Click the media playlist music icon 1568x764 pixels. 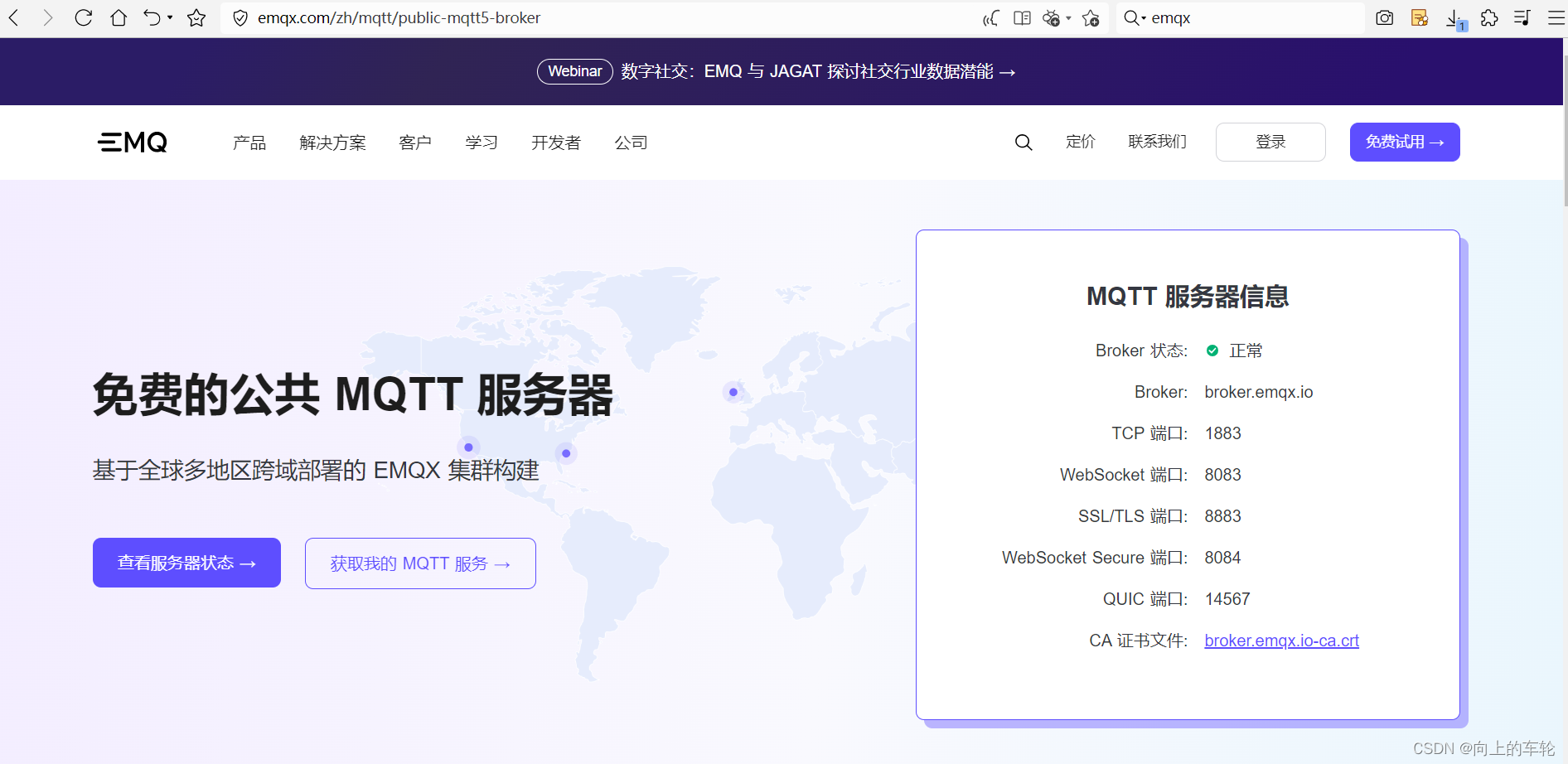(x=1522, y=18)
